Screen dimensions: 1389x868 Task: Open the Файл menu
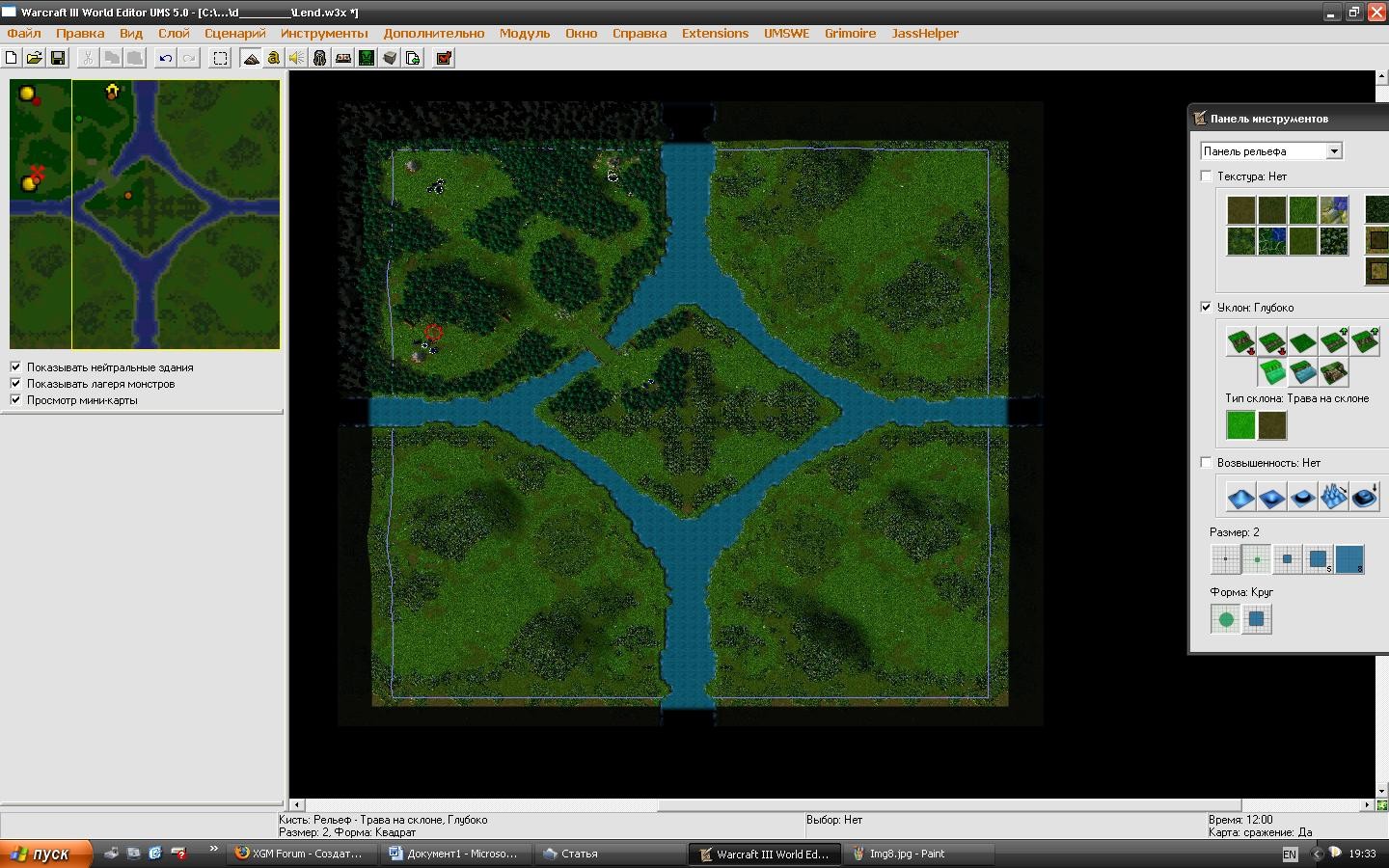[x=24, y=33]
